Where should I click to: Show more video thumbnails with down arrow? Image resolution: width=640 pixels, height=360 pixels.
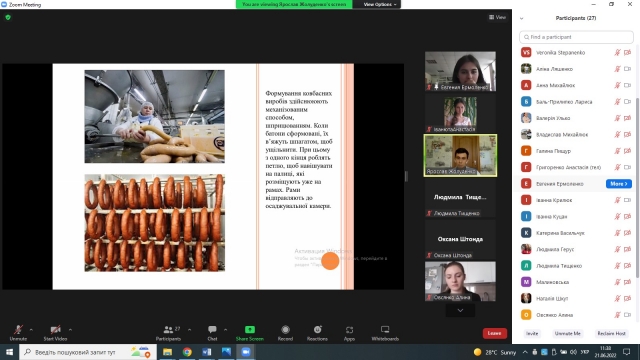pyautogui.click(x=460, y=311)
